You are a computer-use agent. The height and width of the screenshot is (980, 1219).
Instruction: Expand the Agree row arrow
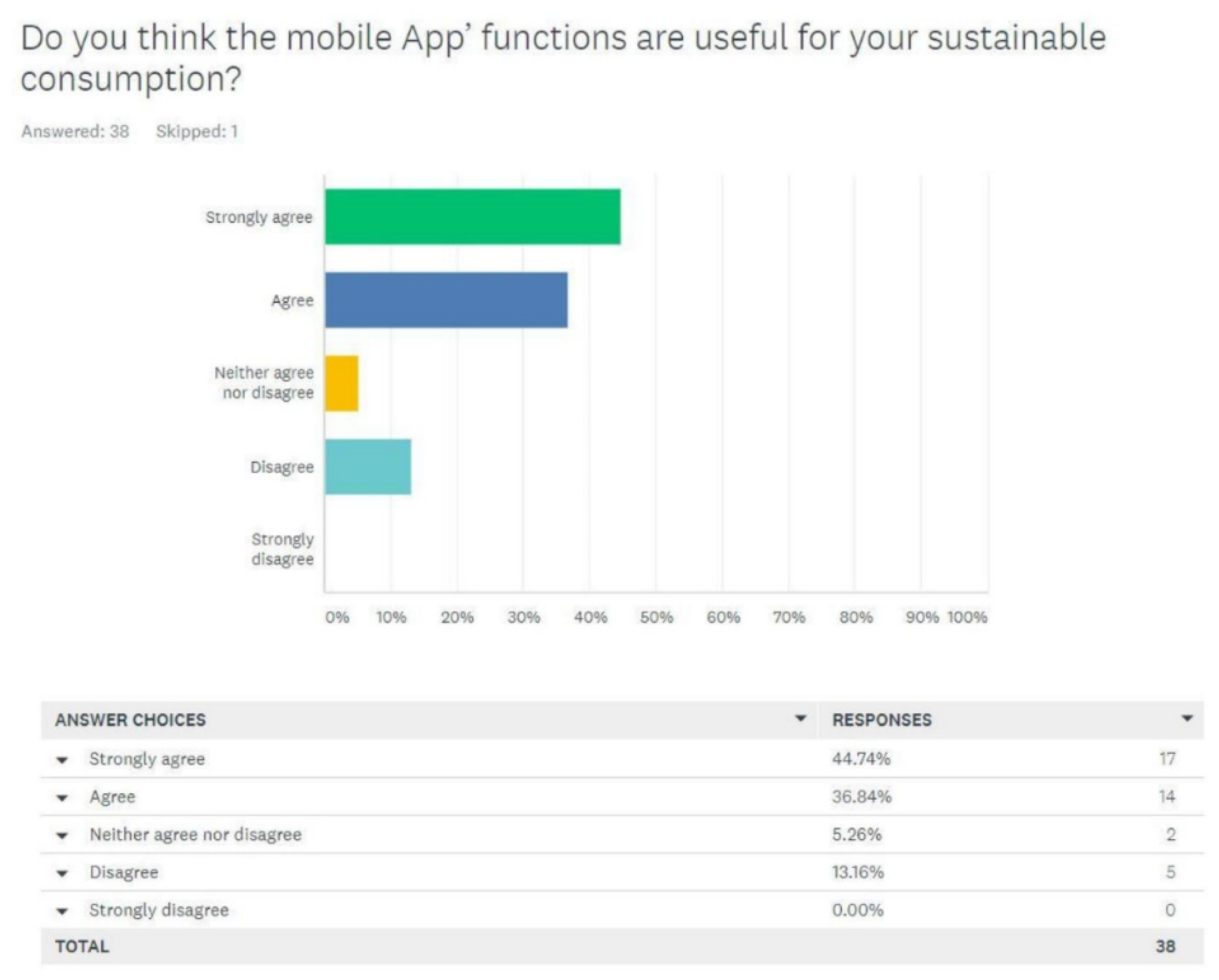(62, 798)
